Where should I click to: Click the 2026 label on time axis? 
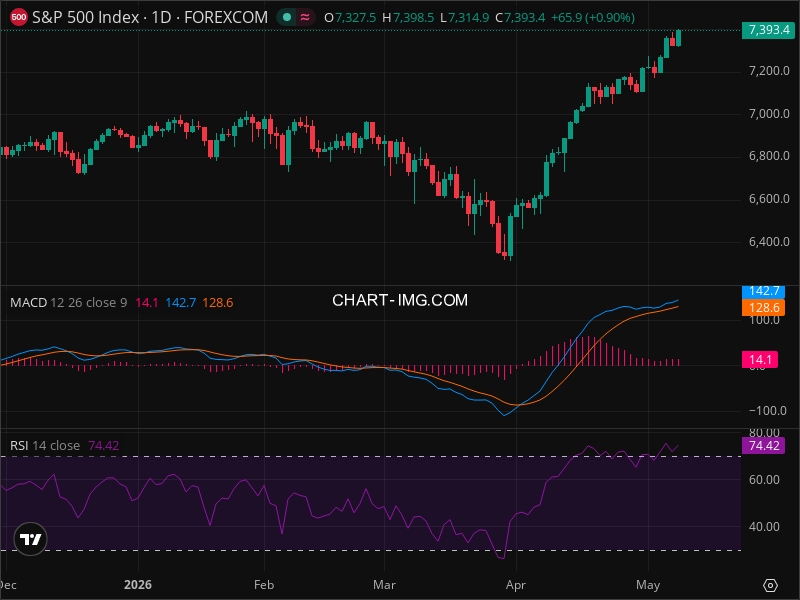point(138,585)
